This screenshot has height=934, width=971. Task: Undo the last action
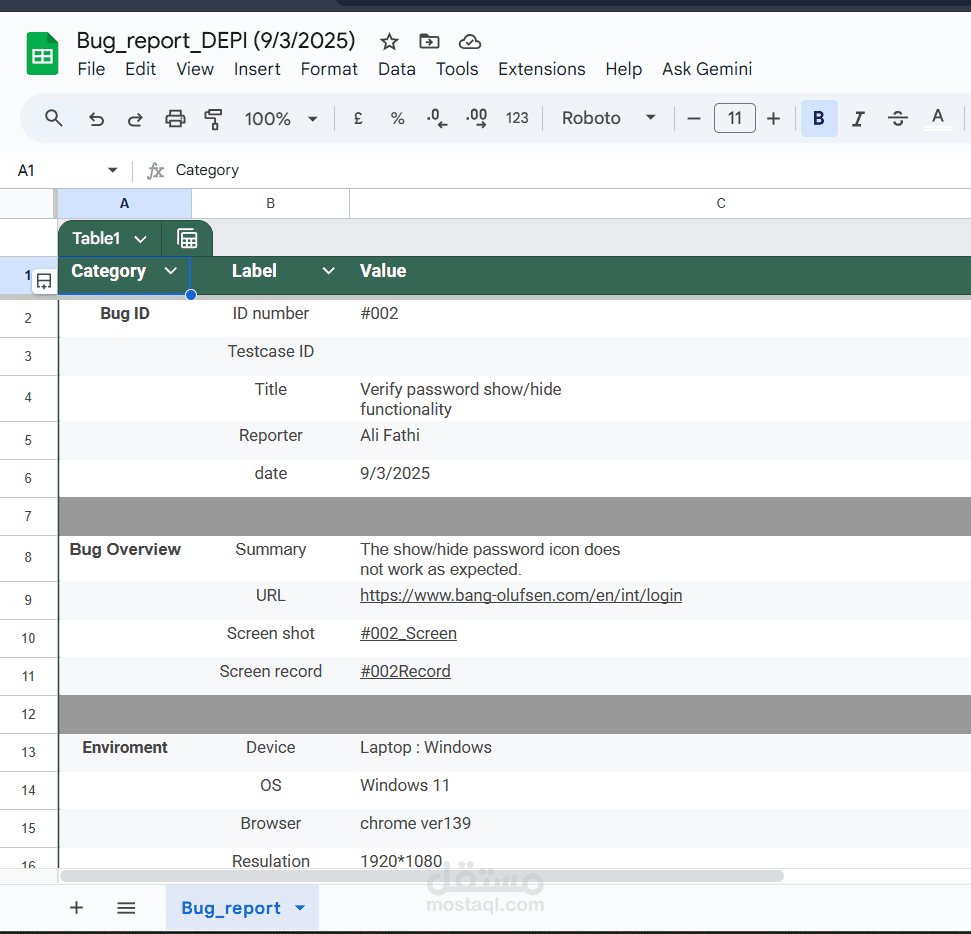[x=96, y=118]
